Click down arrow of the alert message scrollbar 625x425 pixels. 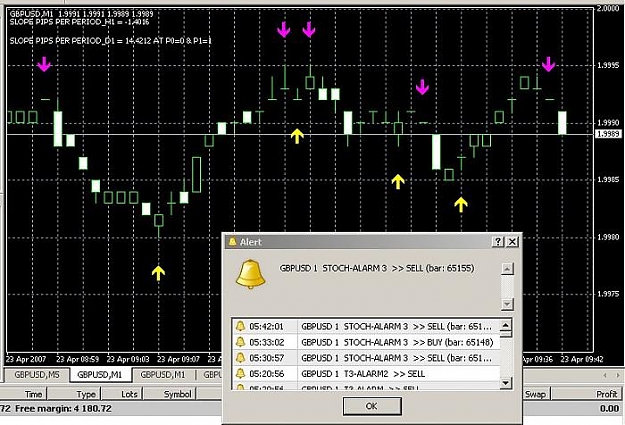(x=507, y=305)
